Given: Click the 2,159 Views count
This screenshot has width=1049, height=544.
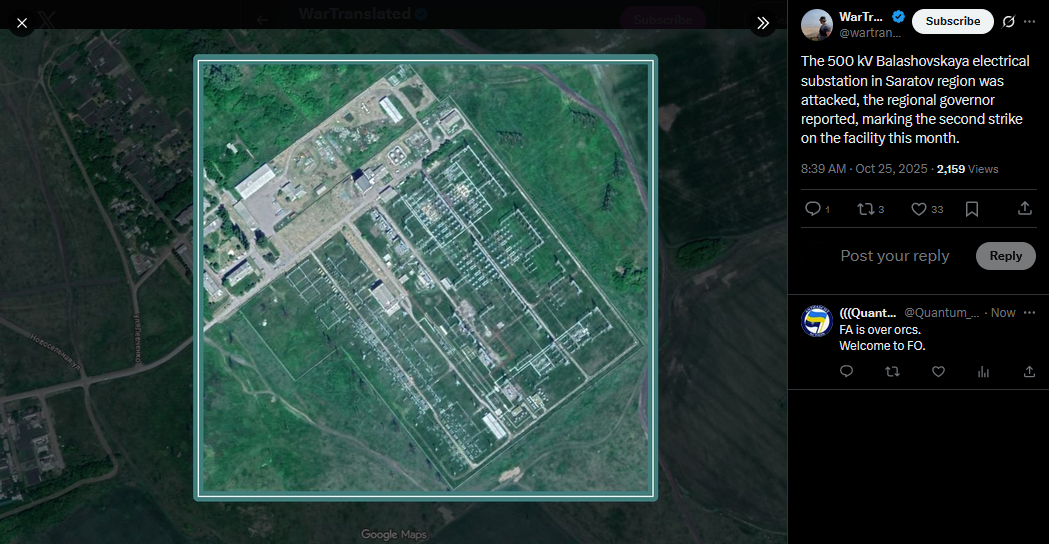Looking at the screenshot, I should tap(967, 169).
